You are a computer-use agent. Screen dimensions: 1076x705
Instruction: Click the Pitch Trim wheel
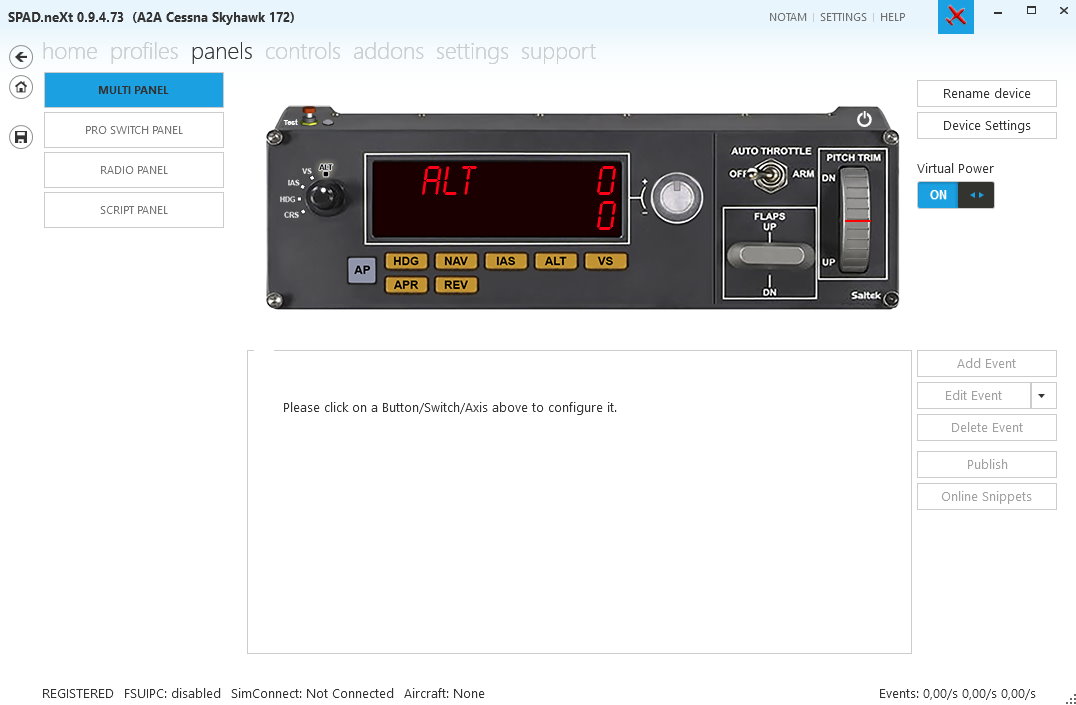[854, 221]
